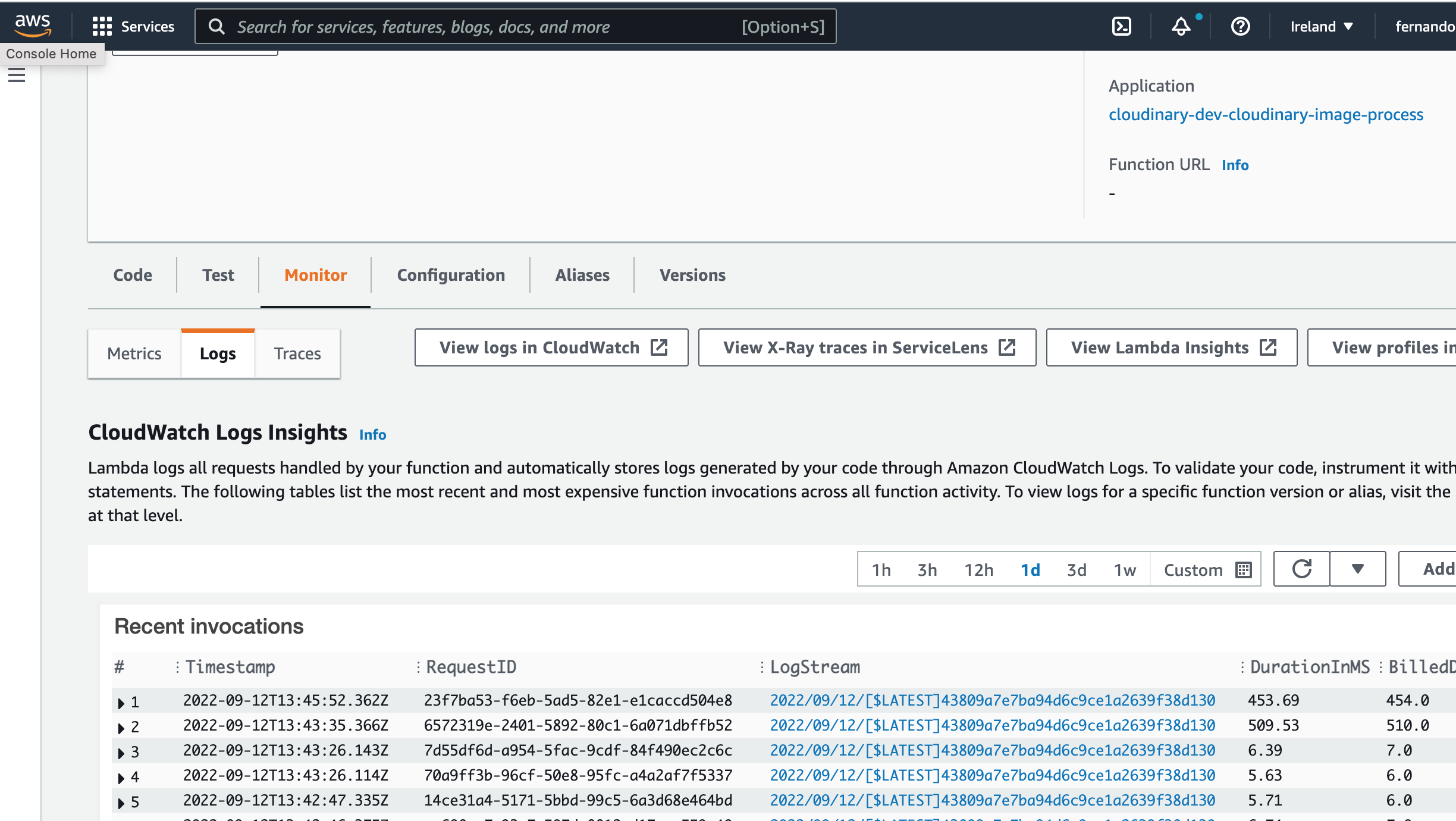Open the Services grid menu
Image resolution: width=1456 pixels, height=821 pixels.
[102, 26]
